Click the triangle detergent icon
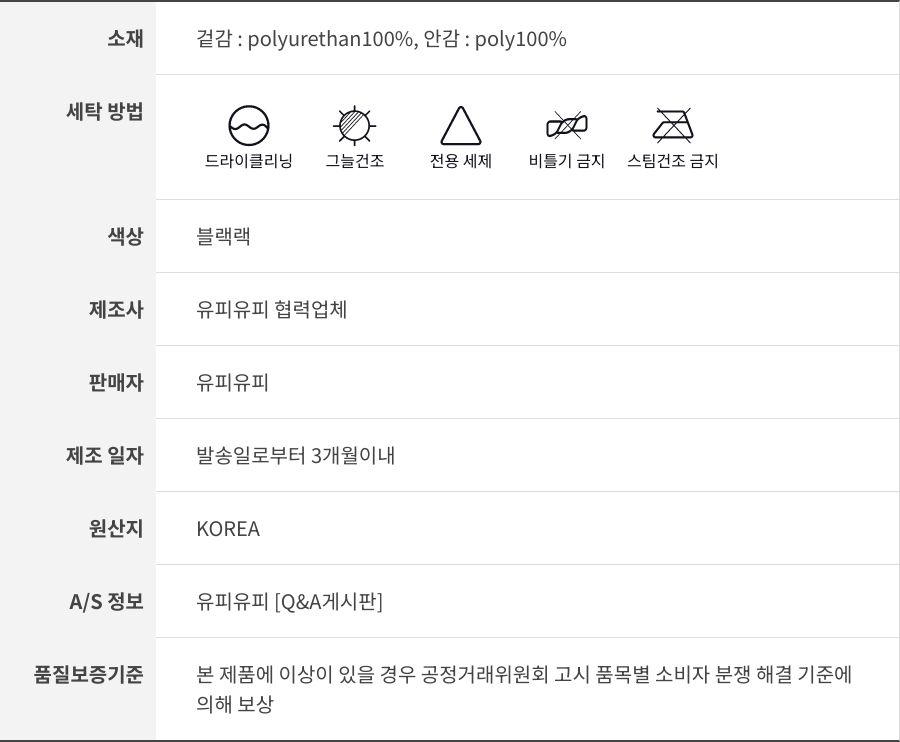Viewport: 900px width, 742px height. (x=461, y=126)
